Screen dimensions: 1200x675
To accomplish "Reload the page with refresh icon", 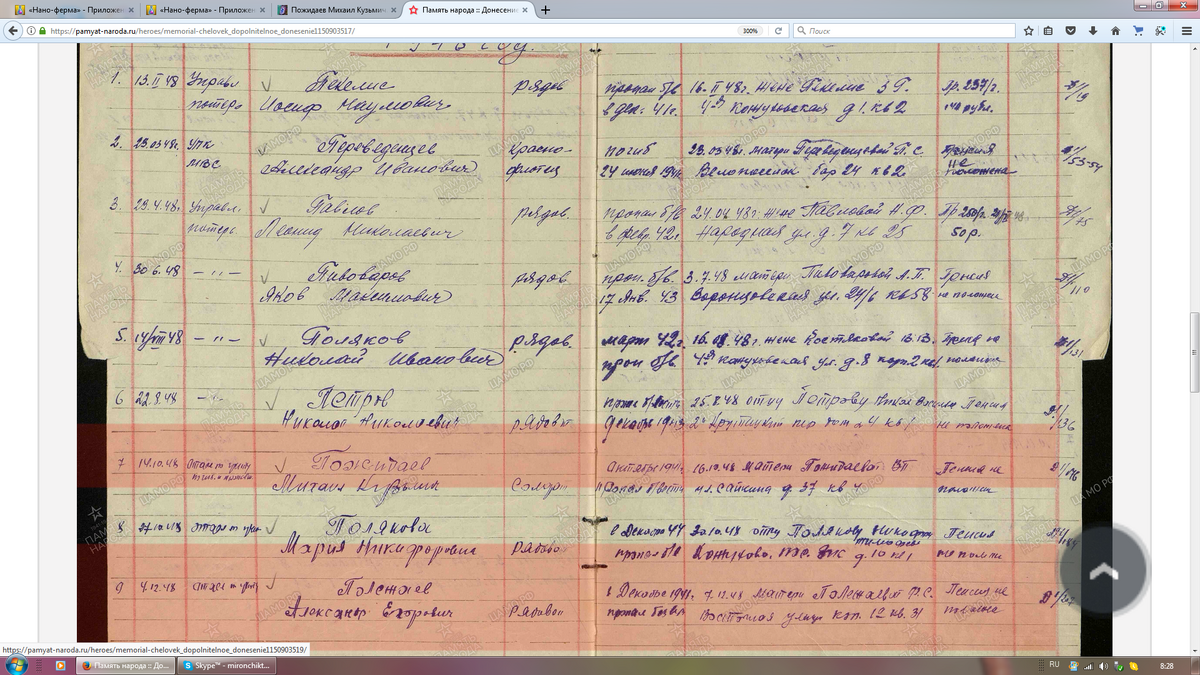I will (x=778, y=31).
